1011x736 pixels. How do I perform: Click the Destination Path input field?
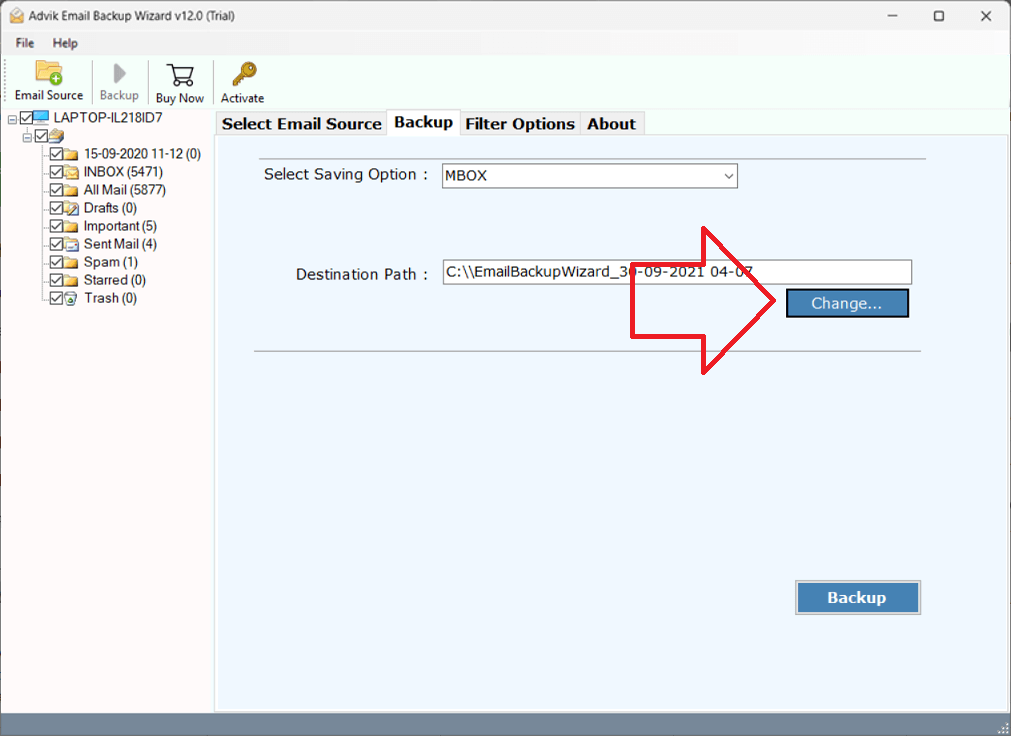(x=677, y=272)
